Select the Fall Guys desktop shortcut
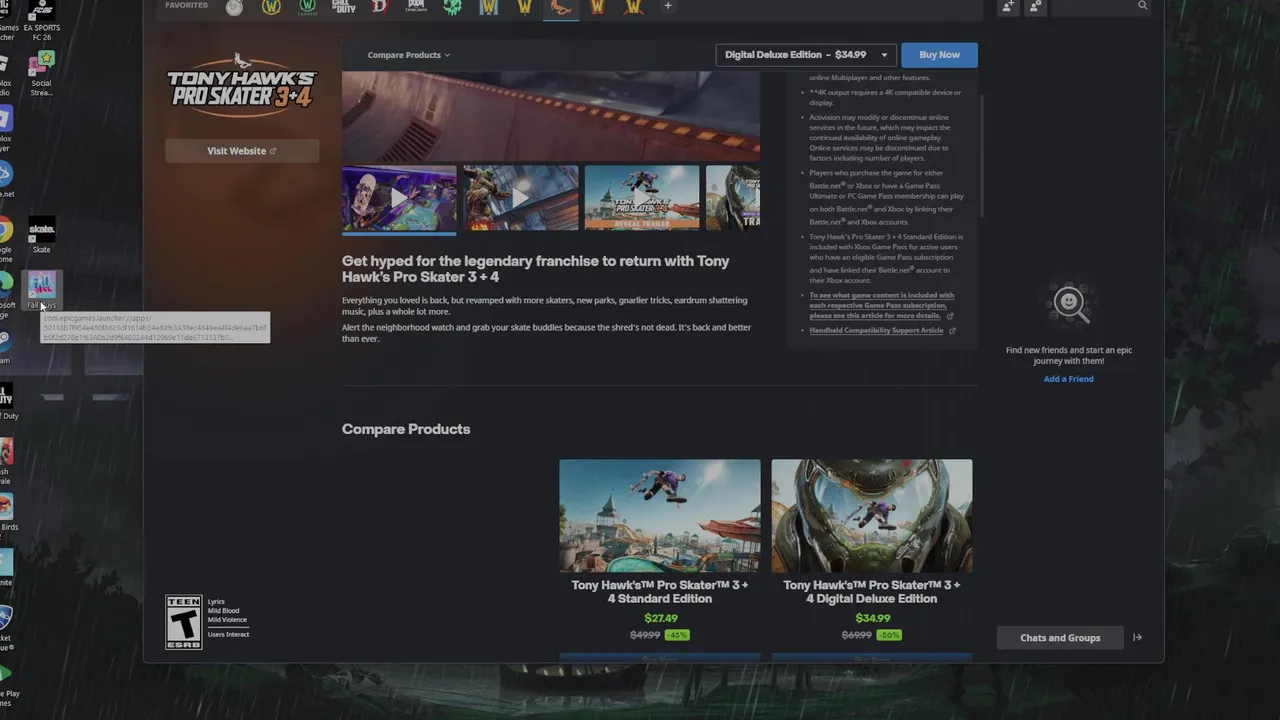 tap(41, 291)
